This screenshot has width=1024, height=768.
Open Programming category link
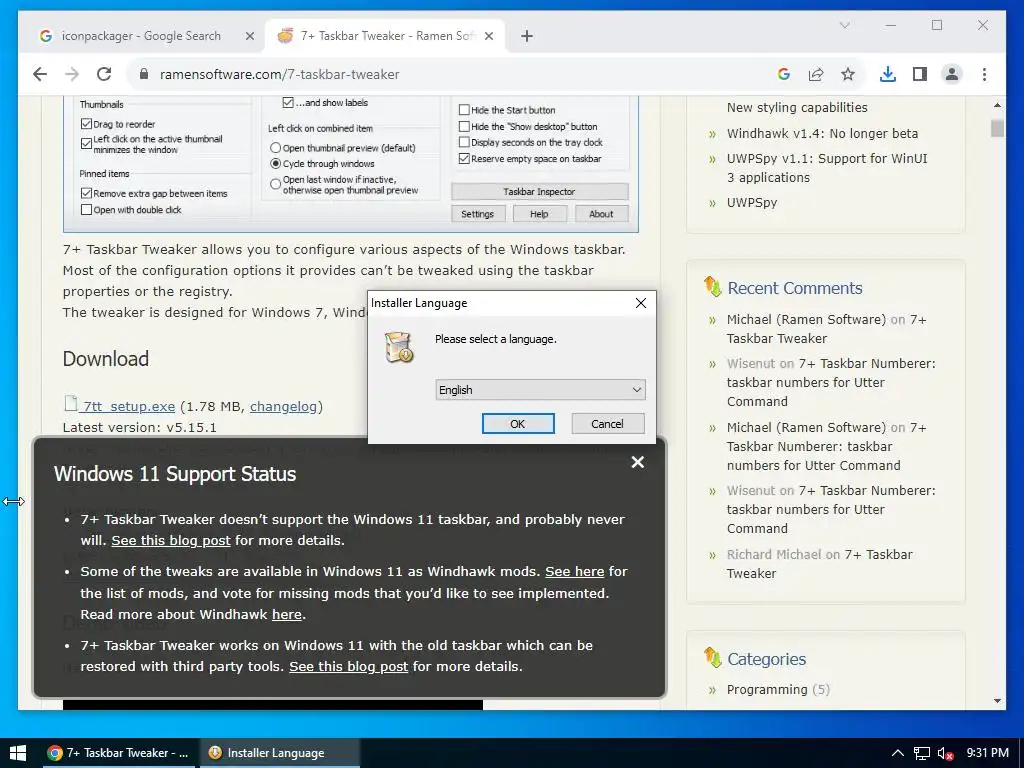click(x=767, y=690)
